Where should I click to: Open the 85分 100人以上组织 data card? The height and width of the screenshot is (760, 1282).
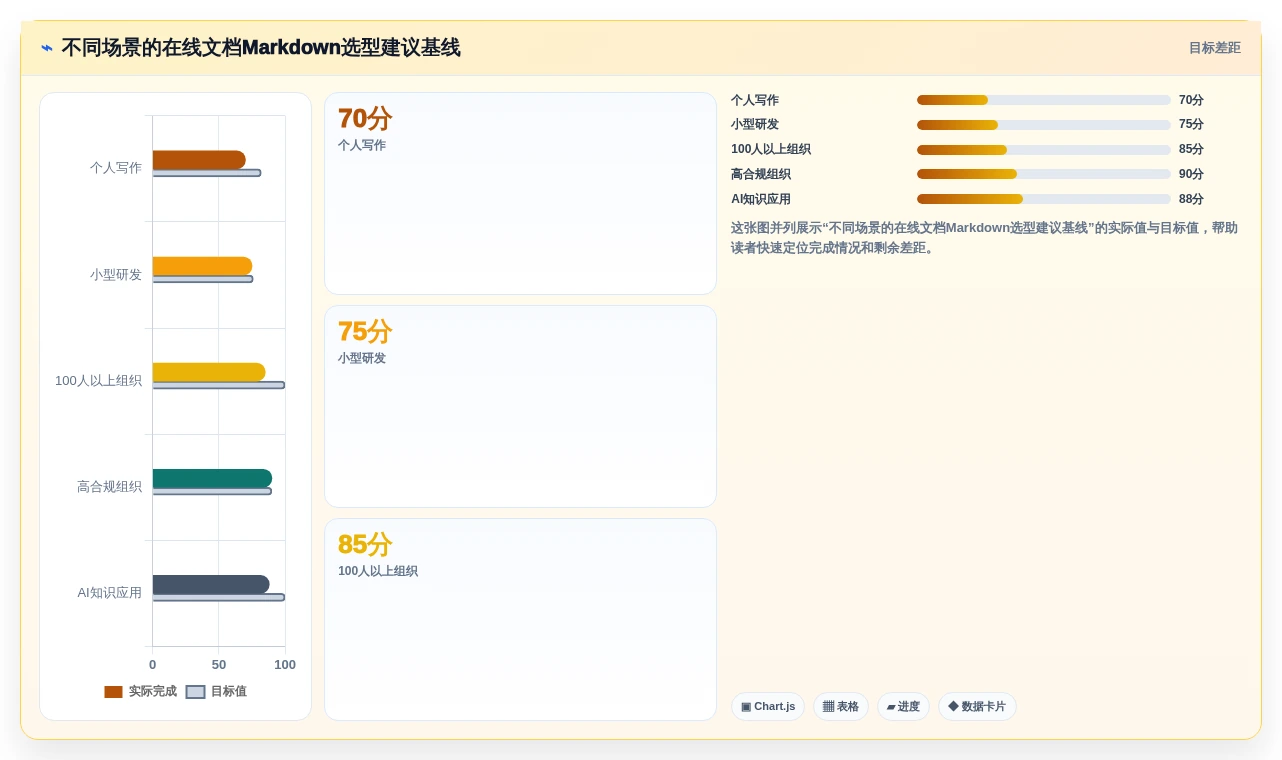(520, 619)
